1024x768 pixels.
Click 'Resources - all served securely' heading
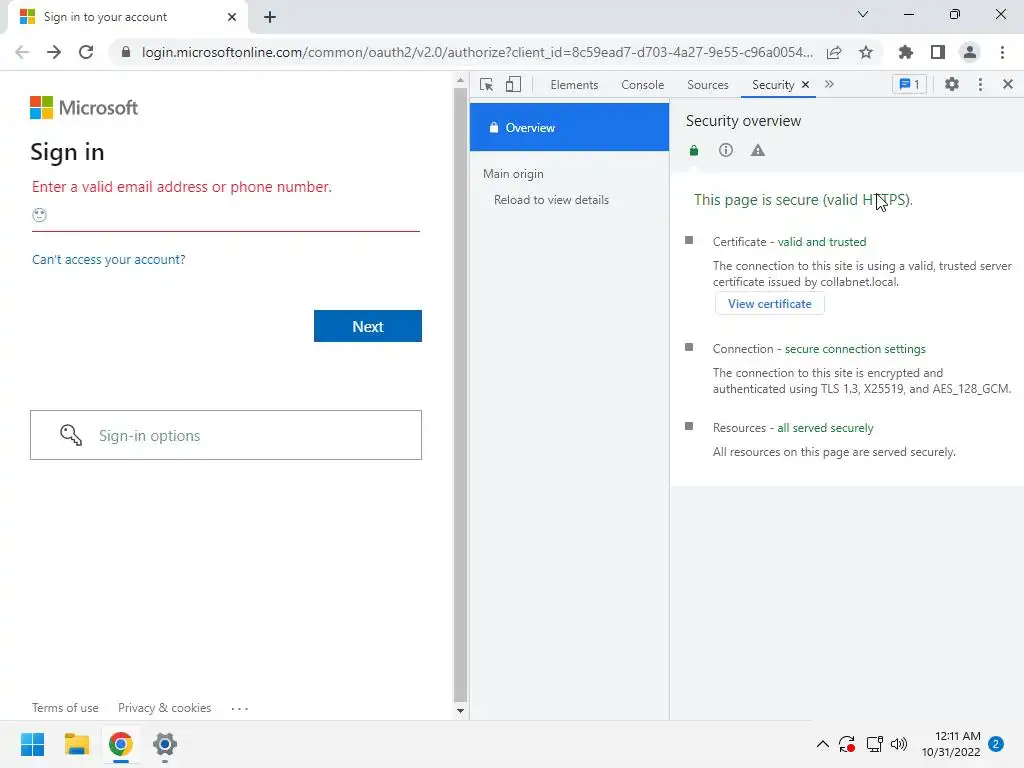[x=793, y=428]
